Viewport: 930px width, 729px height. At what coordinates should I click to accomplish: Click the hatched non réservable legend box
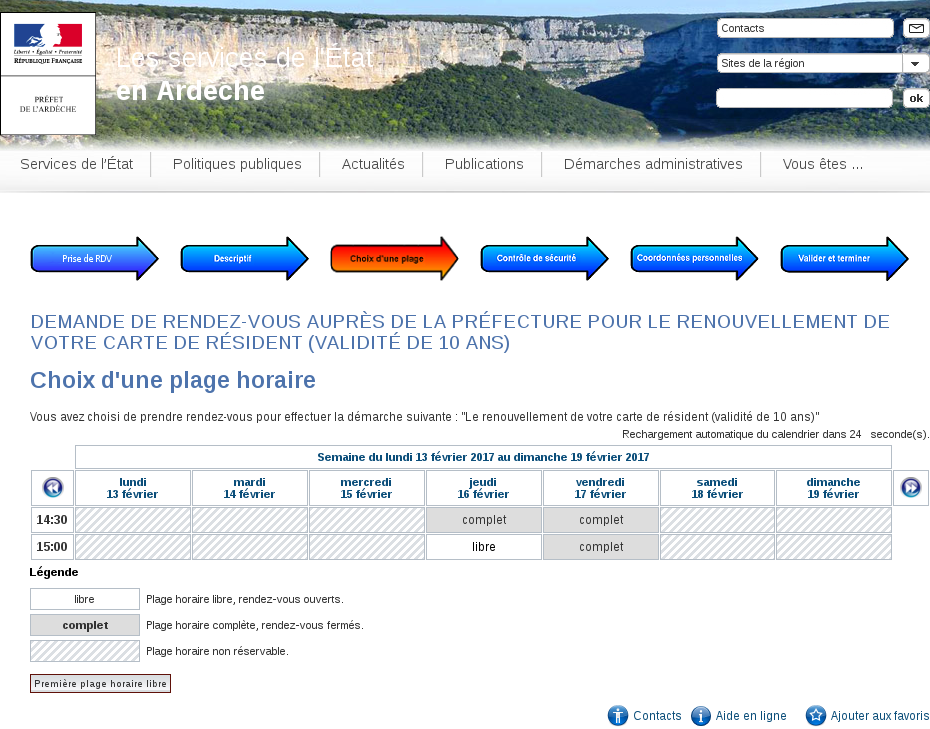[85, 651]
